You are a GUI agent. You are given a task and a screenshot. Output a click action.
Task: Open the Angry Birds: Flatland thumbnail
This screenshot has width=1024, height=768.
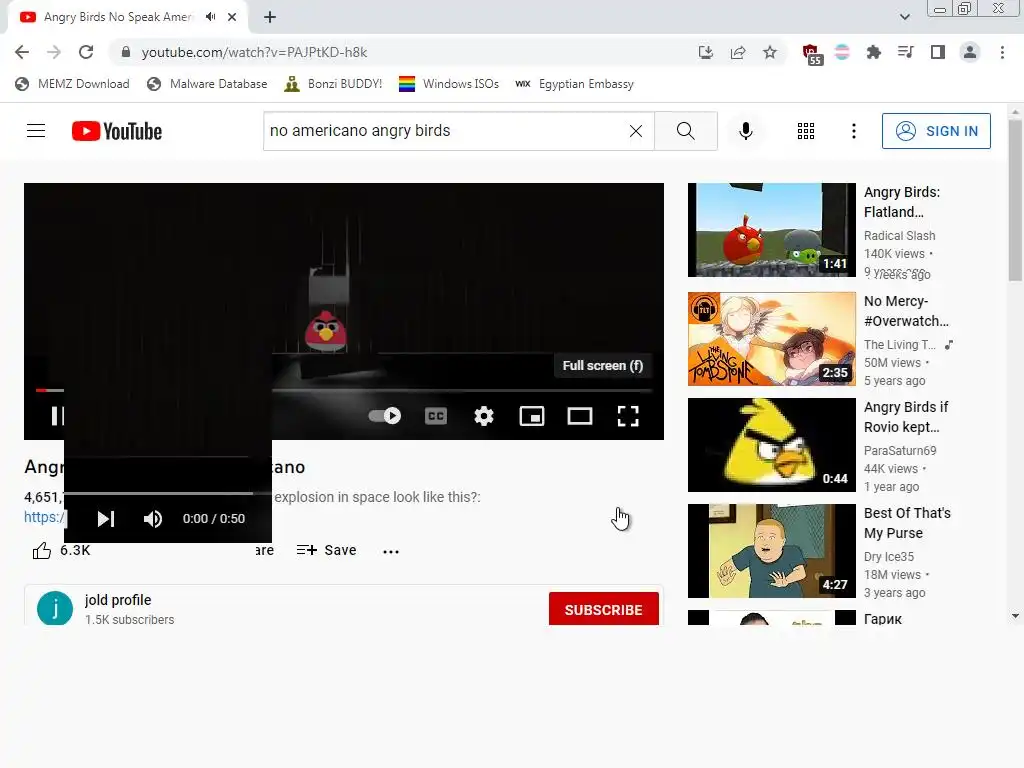point(771,230)
